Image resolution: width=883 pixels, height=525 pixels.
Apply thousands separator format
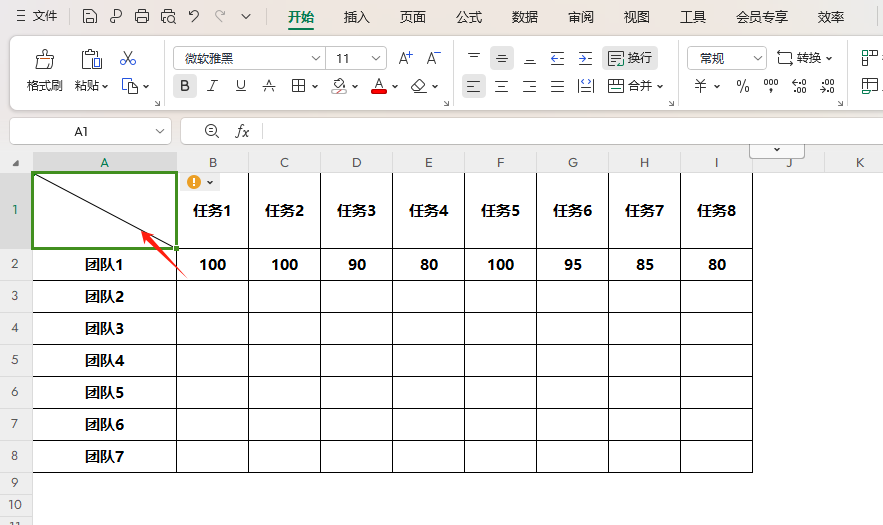click(x=770, y=86)
